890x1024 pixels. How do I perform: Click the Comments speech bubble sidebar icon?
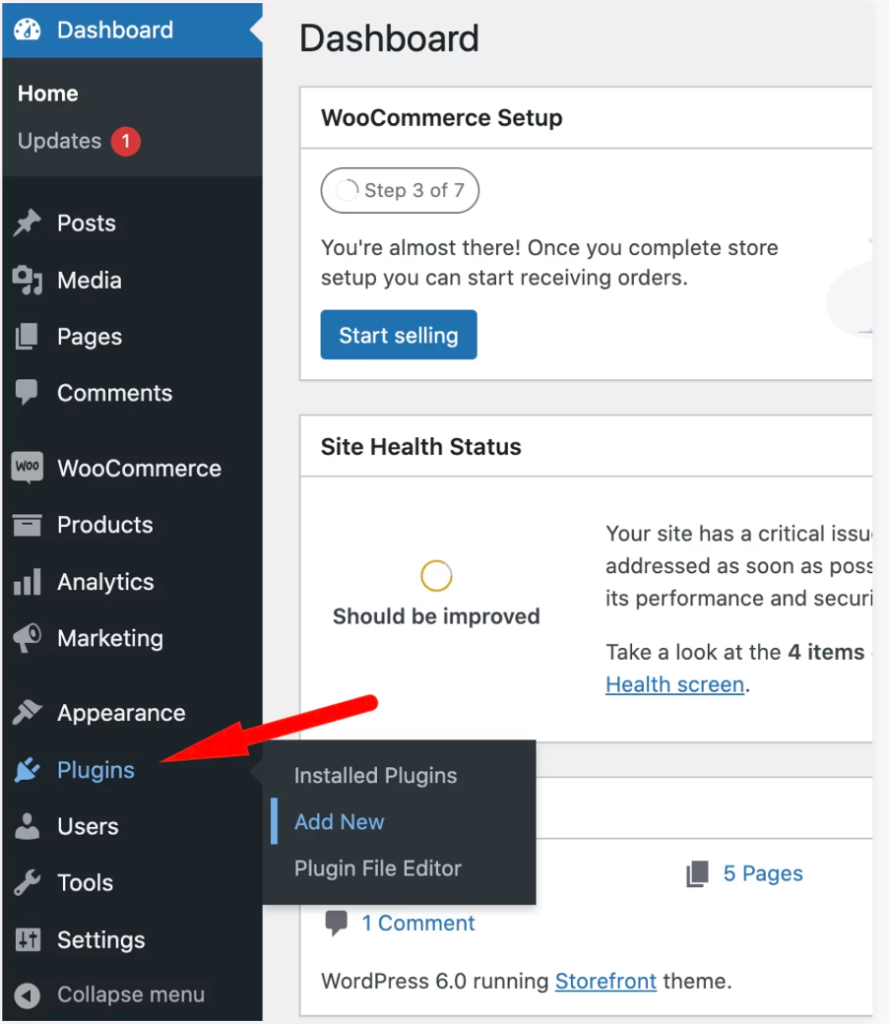pyautogui.click(x=27, y=392)
